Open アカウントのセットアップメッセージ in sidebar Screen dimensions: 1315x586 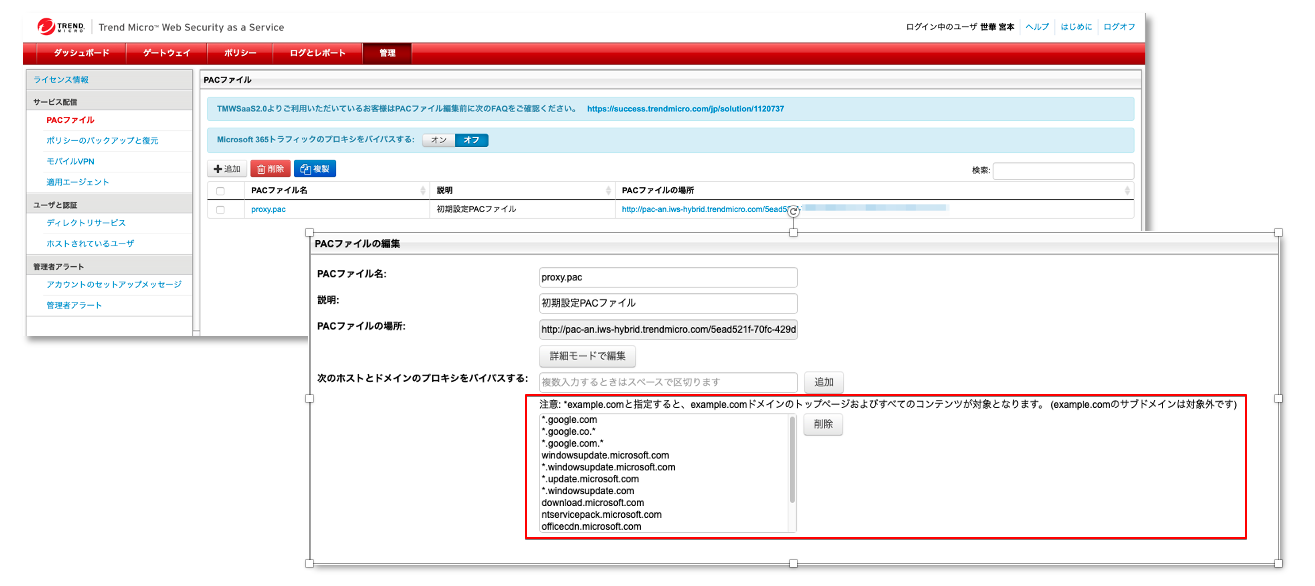point(114,285)
